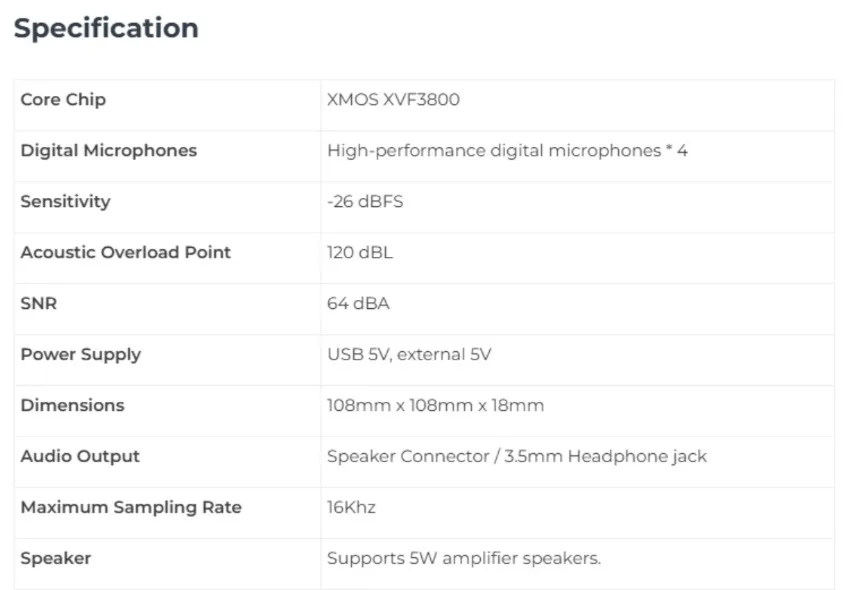Click the Specification heading
The image size is (850, 590).
pyautogui.click(x=106, y=28)
